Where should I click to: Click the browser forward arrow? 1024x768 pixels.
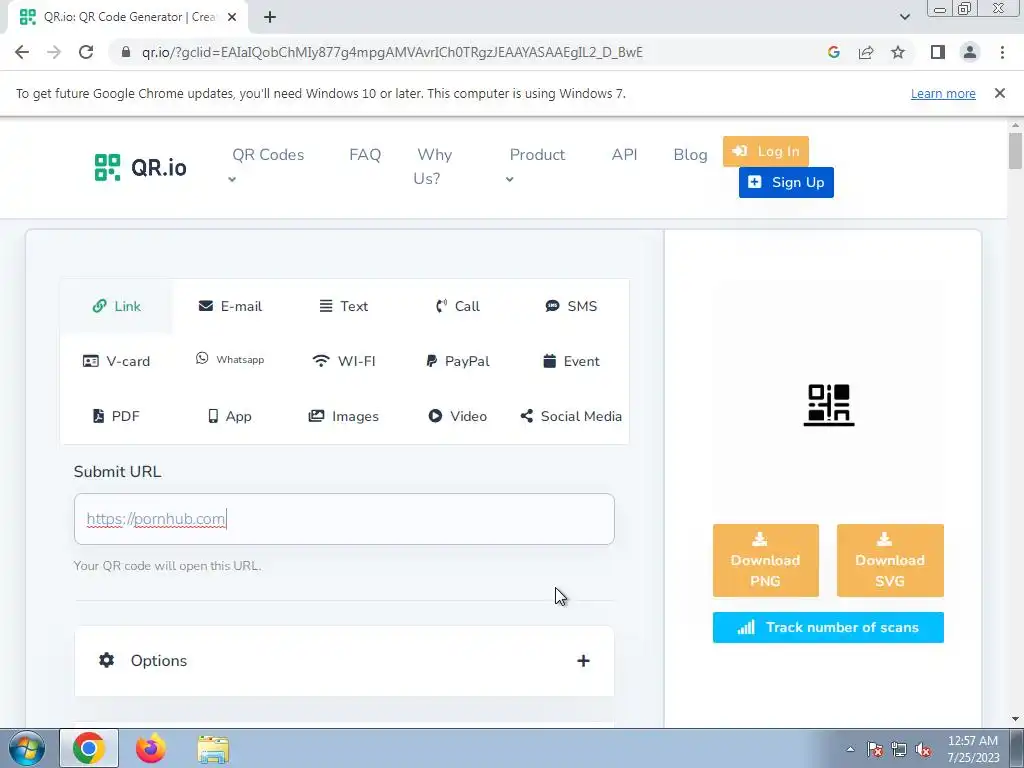pyautogui.click(x=54, y=52)
